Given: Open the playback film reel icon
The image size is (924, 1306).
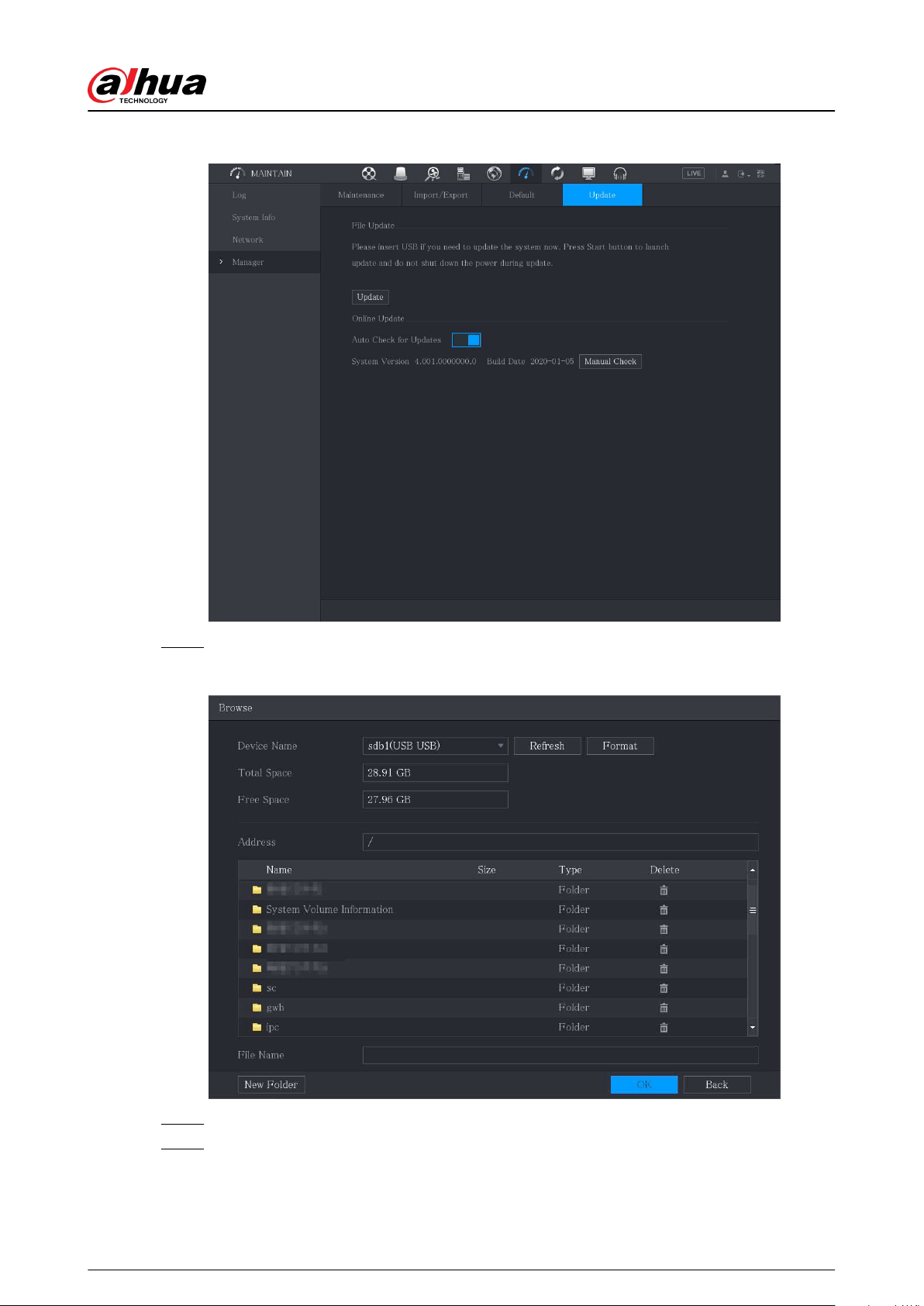Looking at the screenshot, I should [369, 174].
